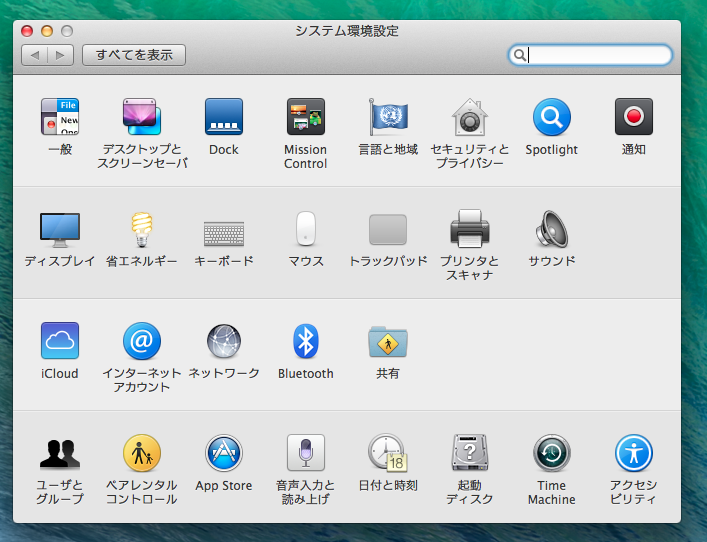Open Bluetooth preferences icon
This screenshot has height=542, width=707.
coord(306,340)
